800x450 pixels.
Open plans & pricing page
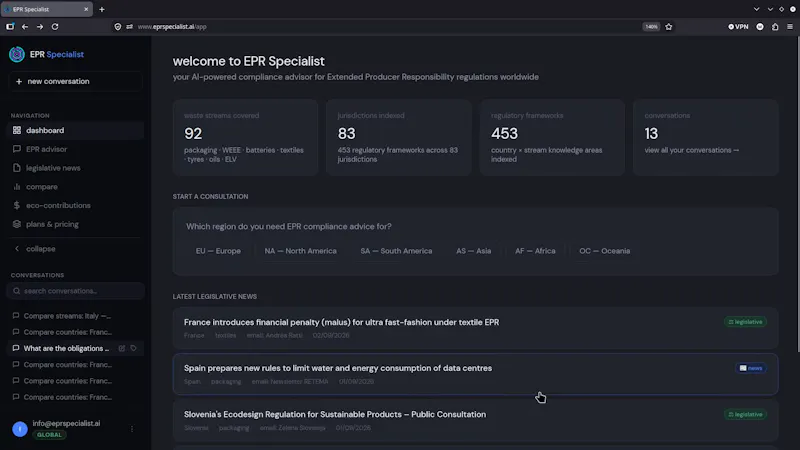[75, 224]
